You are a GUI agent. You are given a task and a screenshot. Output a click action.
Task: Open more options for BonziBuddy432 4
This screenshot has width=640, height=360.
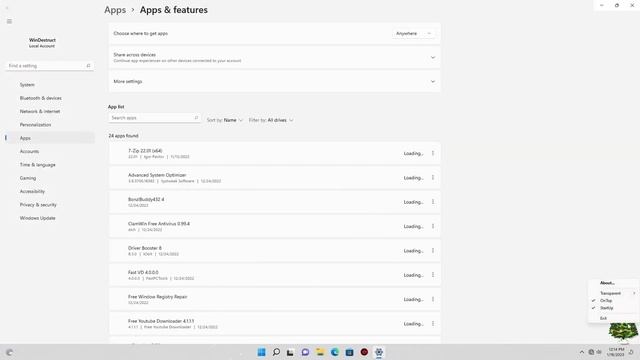click(x=433, y=202)
